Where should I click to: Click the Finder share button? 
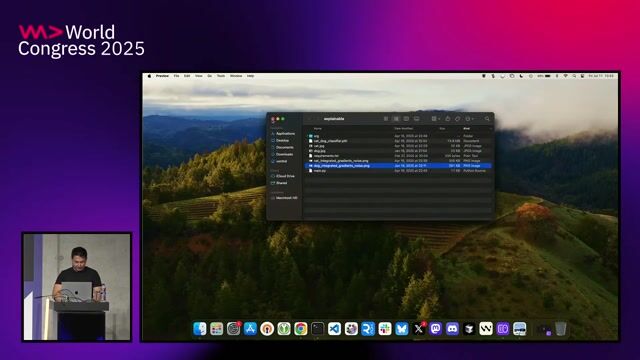(448, 119)
